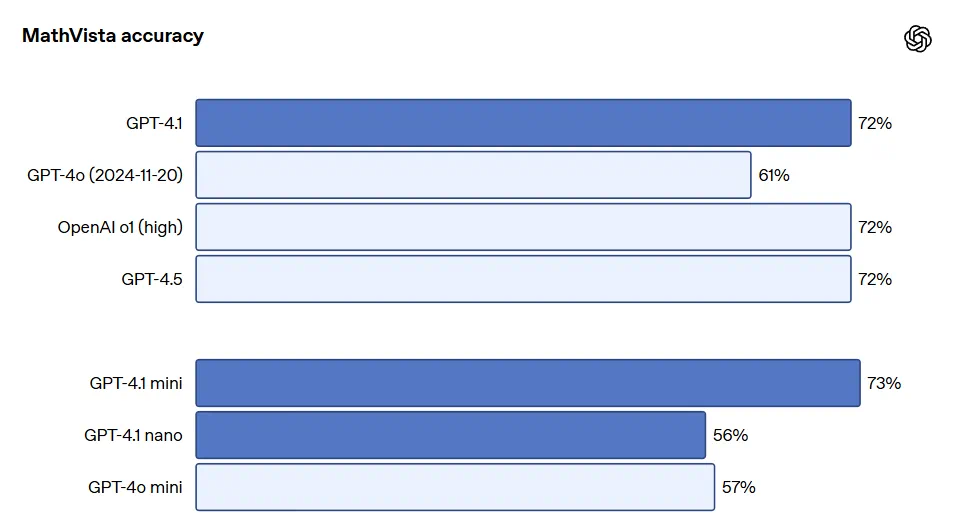957x531 pixels.
Task: Select the GPT-4.1 mini bar
Action: 527,383
